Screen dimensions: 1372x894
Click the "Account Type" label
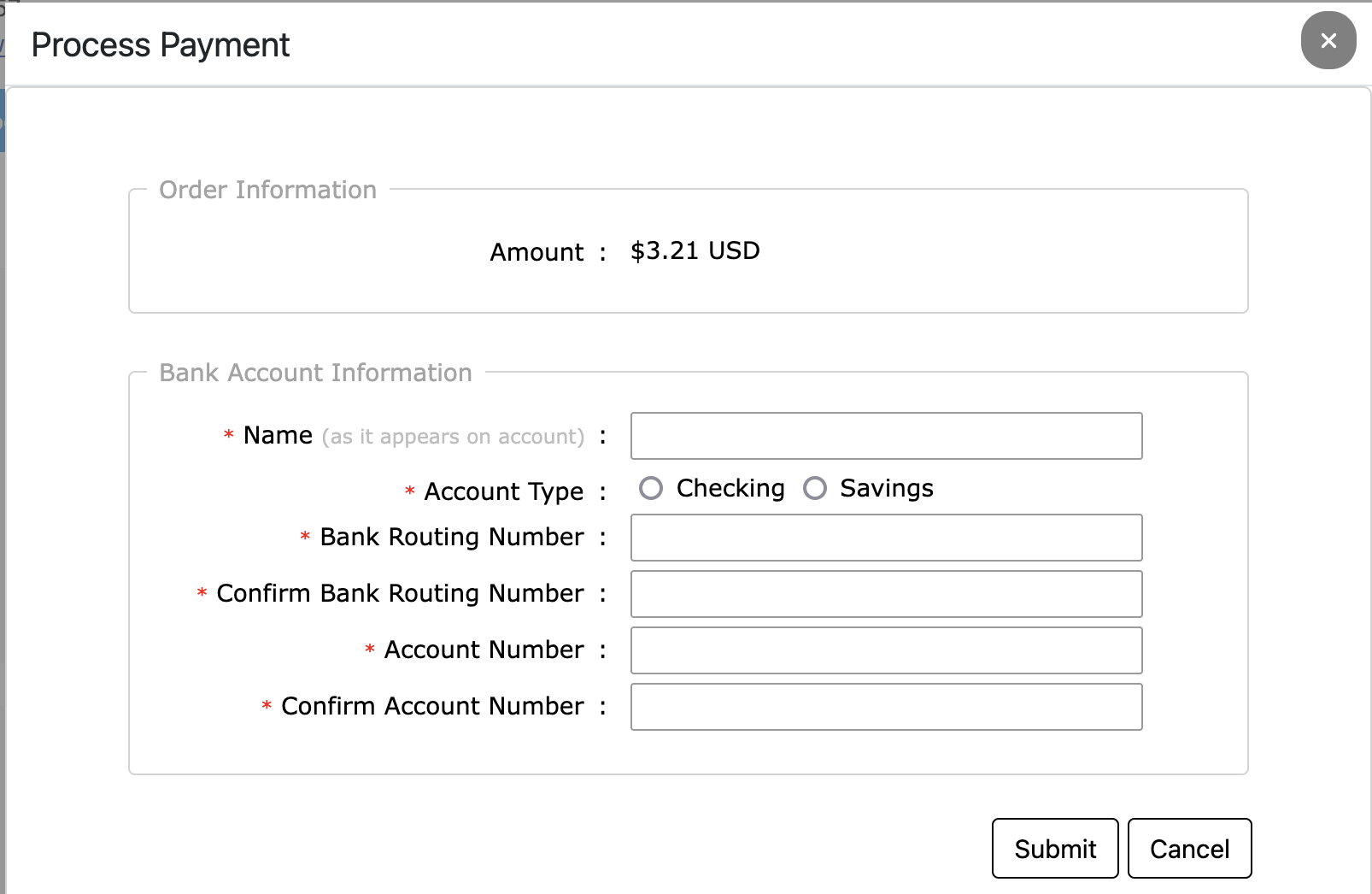coord(503,491)
